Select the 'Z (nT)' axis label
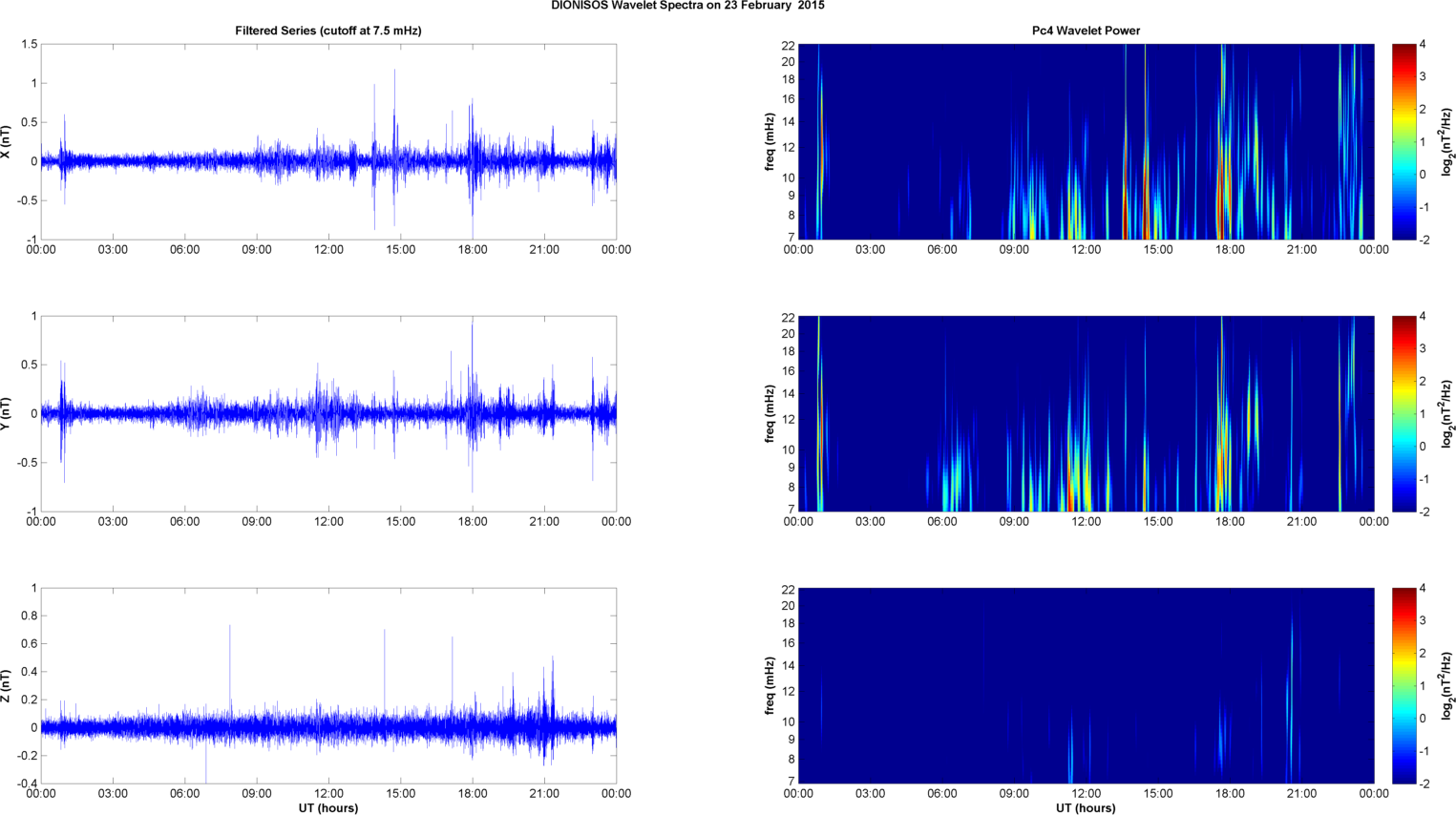The image size is (1456, 815). (x=6, y=685)
